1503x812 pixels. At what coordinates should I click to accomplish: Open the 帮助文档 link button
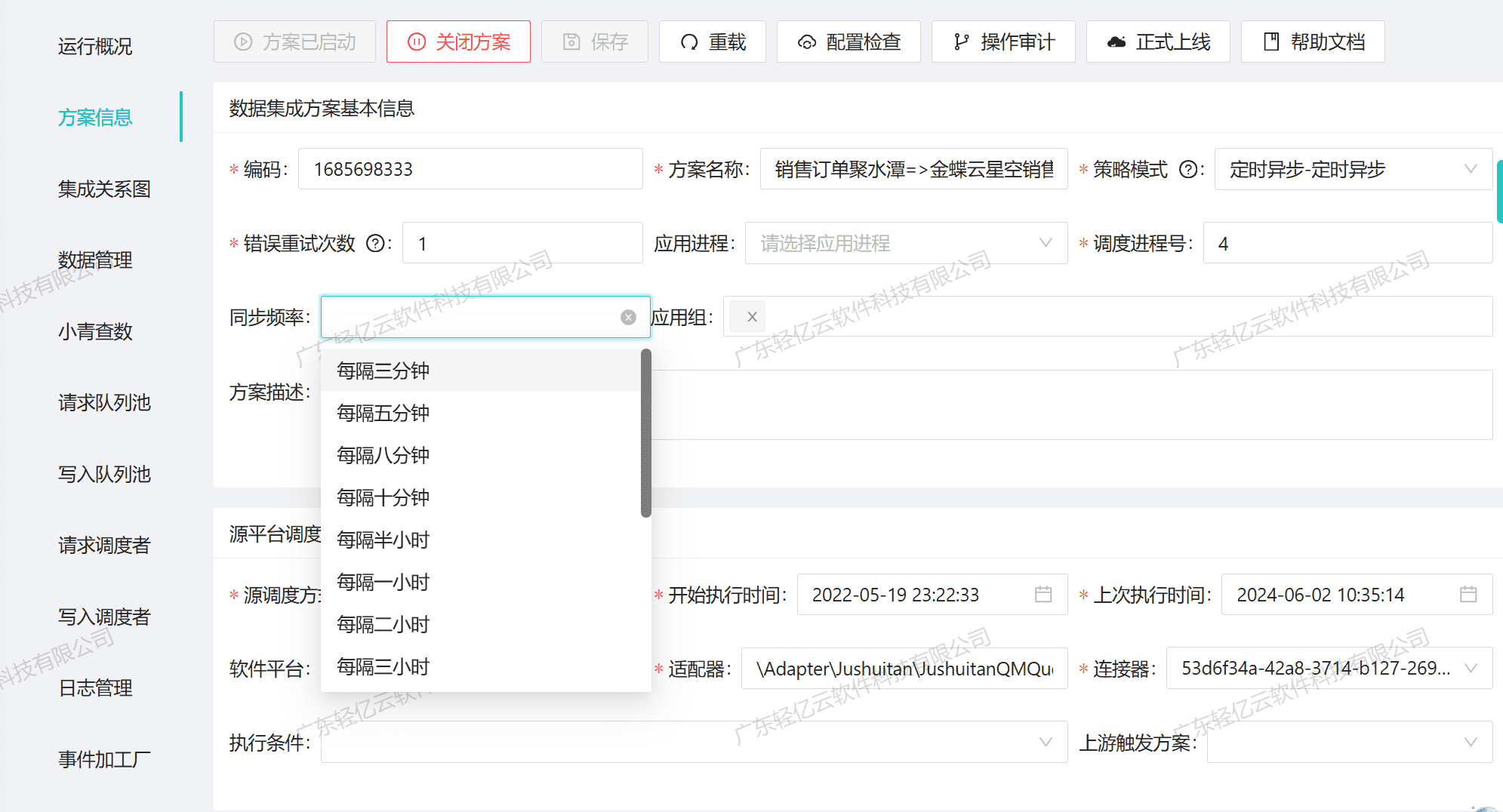tap(1313, 42)
